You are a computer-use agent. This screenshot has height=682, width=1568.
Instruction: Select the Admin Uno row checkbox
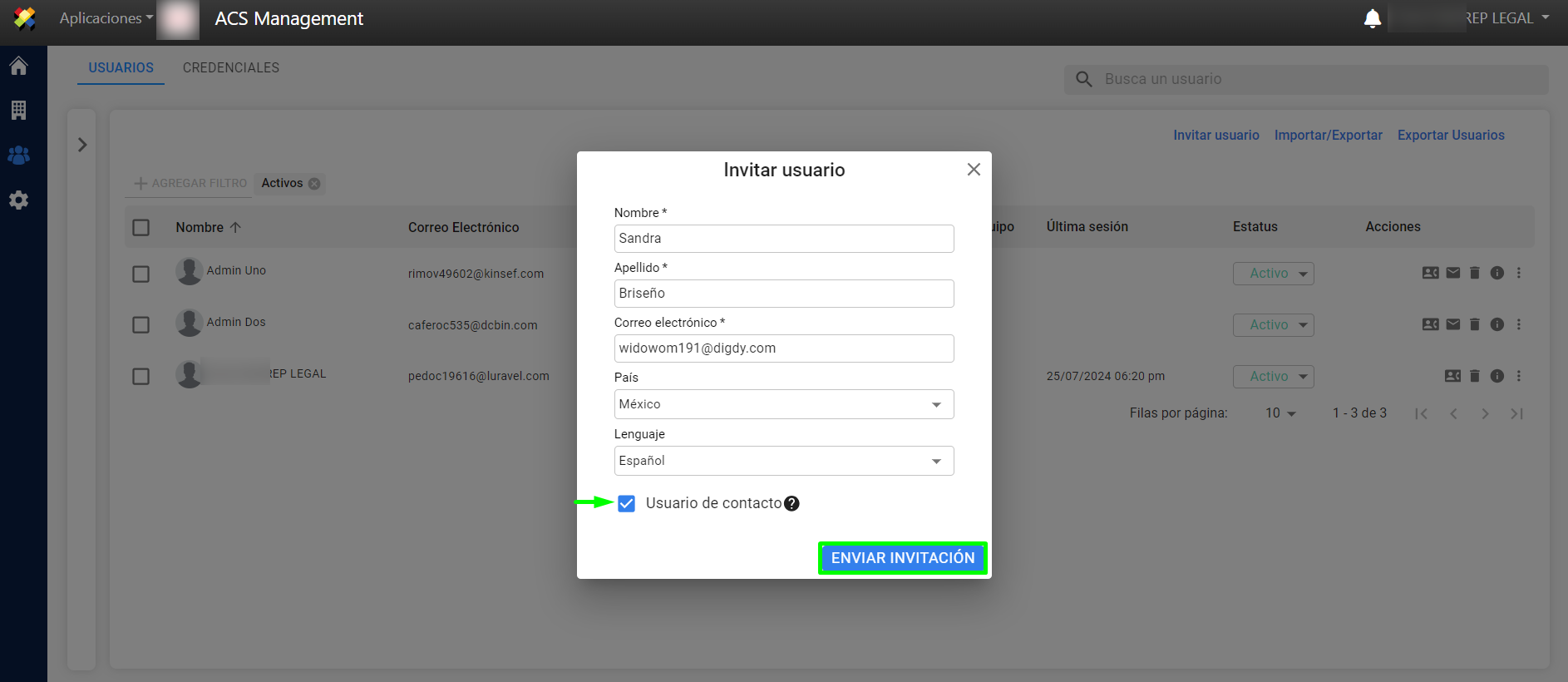[x=141, y=274]
